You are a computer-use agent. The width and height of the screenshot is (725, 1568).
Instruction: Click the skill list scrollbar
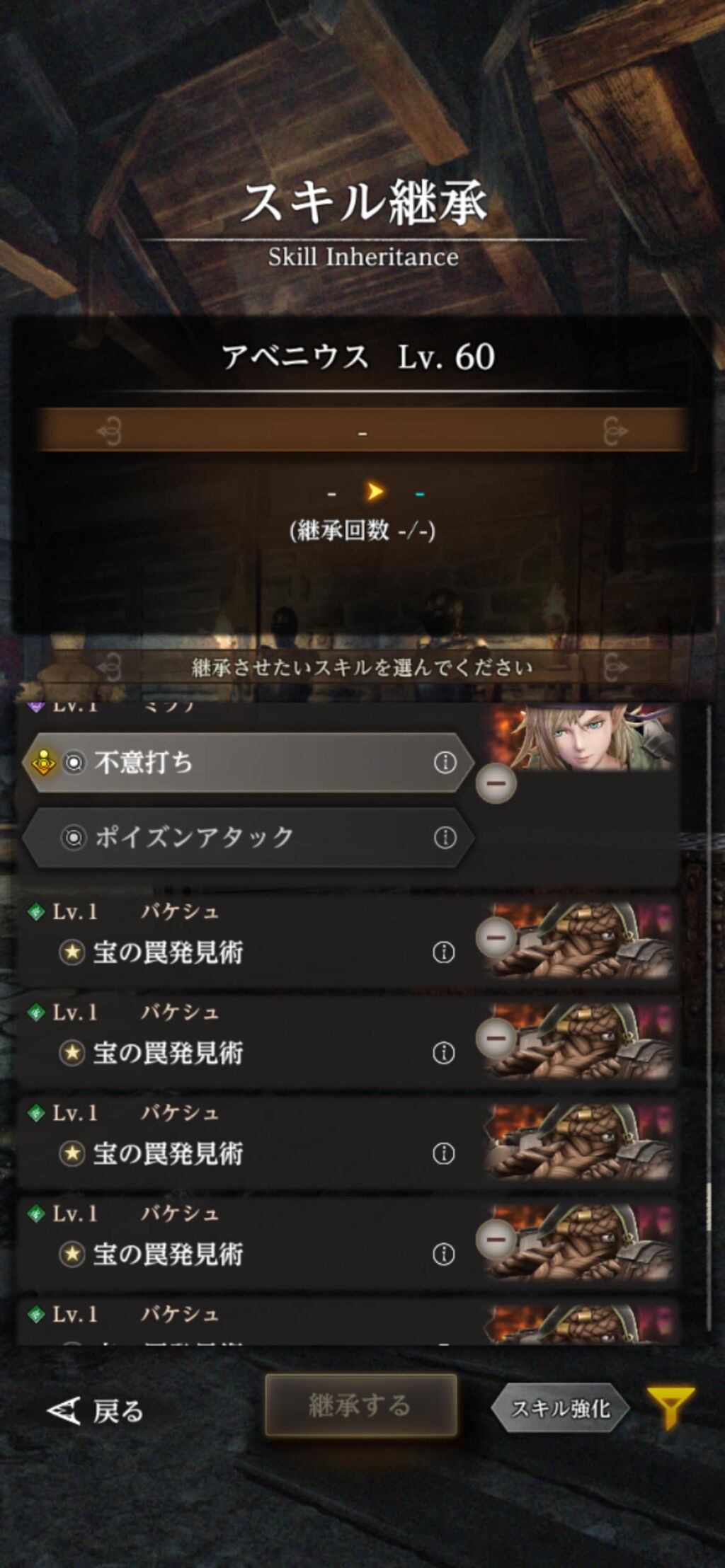coord(709,1022)
